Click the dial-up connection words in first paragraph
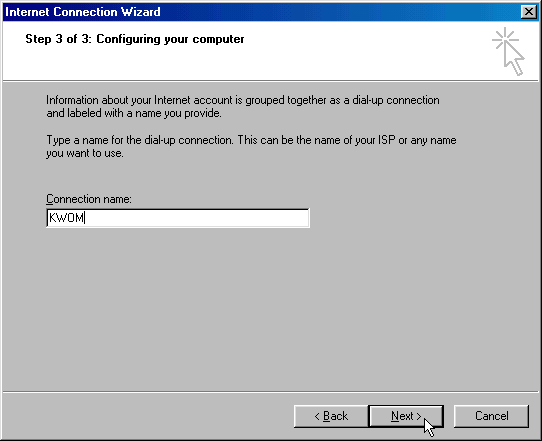This screenshot has width=542, height=441. click(396, 100)
